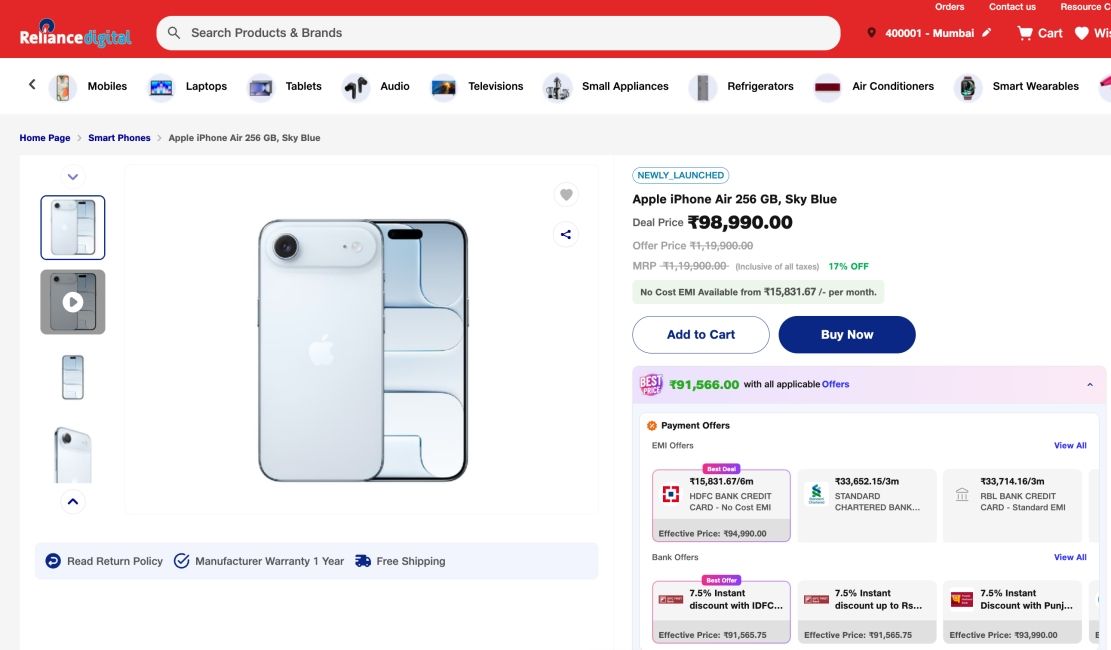
Task: Select the front-view phone thumbnail
Action: [73, 377]
